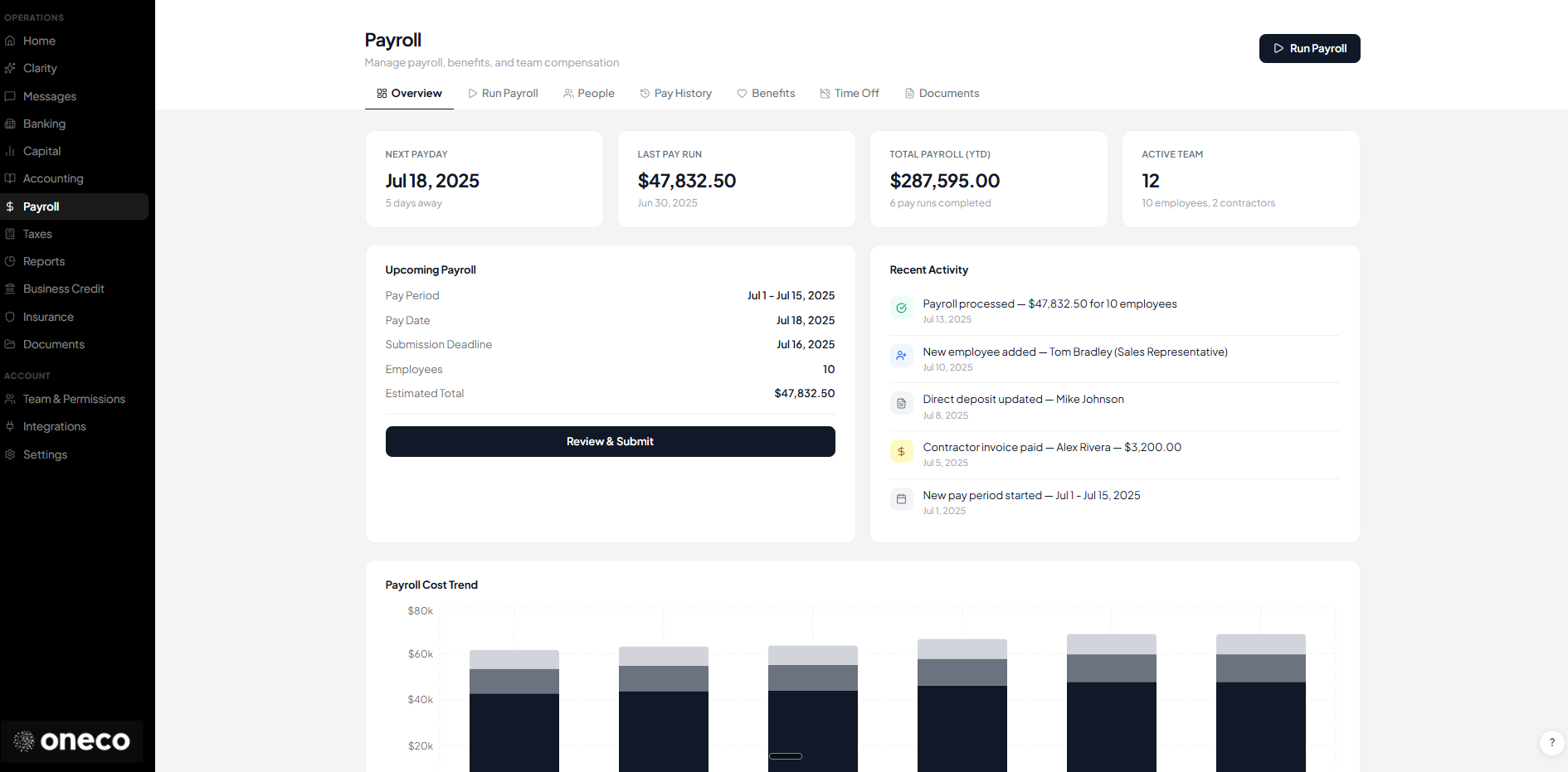Click the Total Payroll (YTD) card
Screen dimensions: 1568x772
[988, 179]
